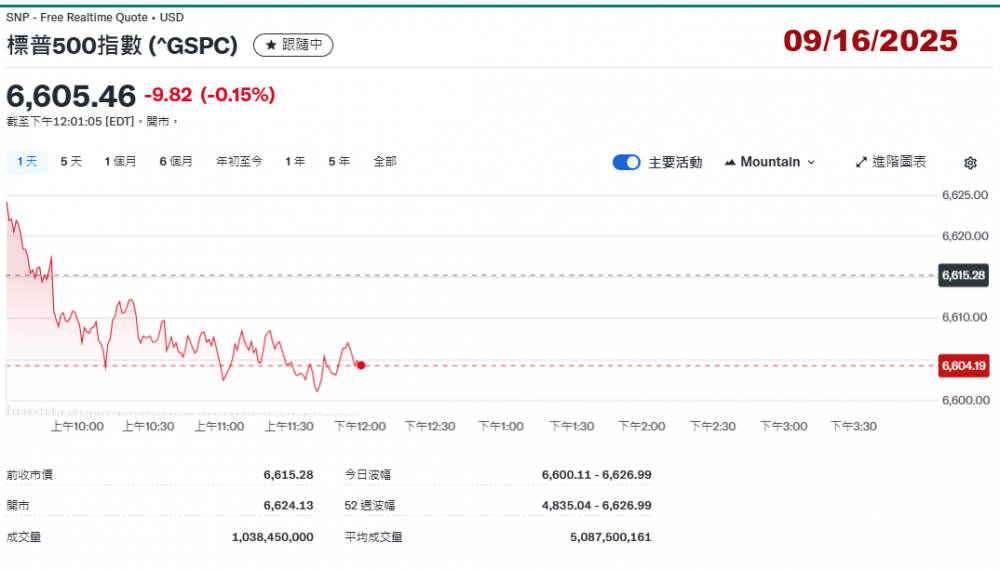Screen dimensions: 1000x569
Task: Click the Mountain chart type icon
Action: 729,162
